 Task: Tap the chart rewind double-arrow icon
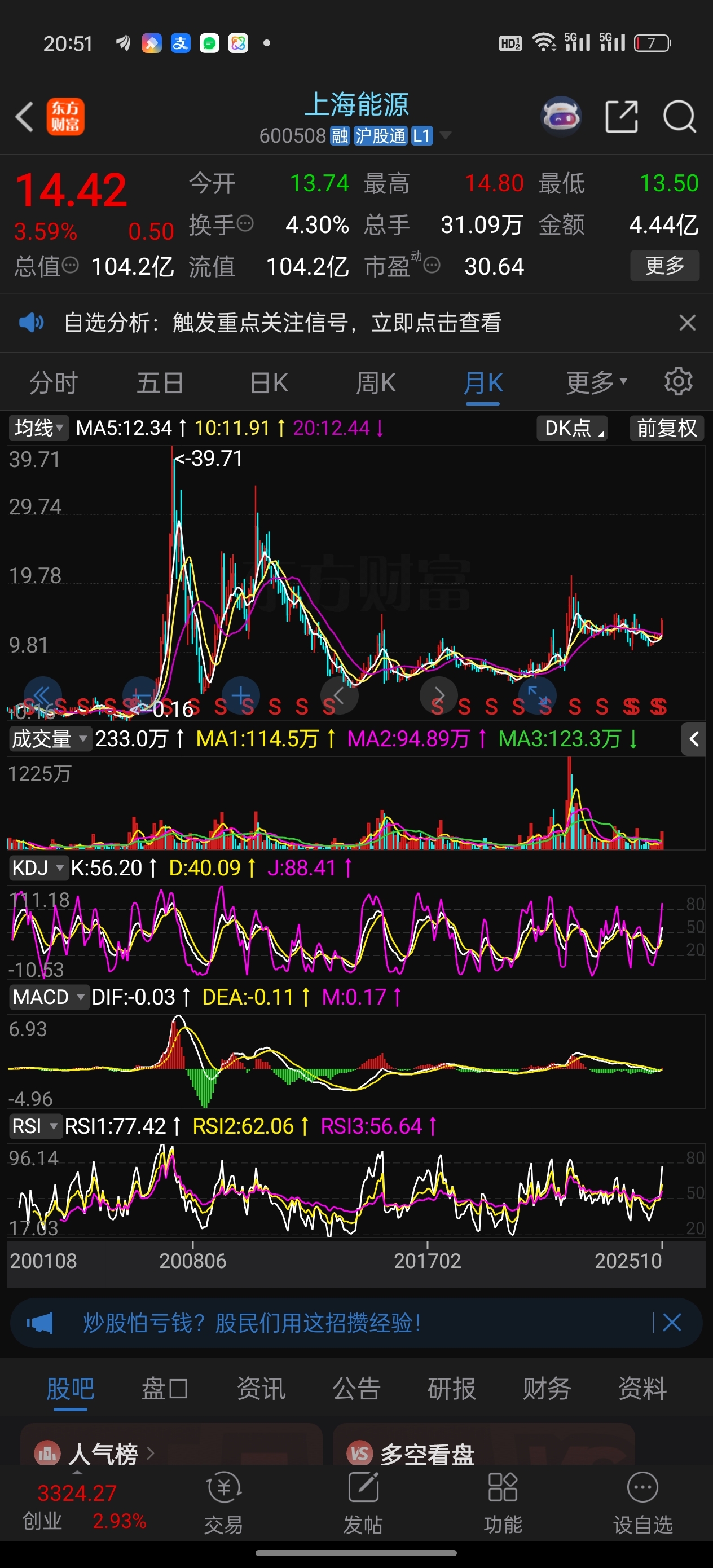click(42, 695)
